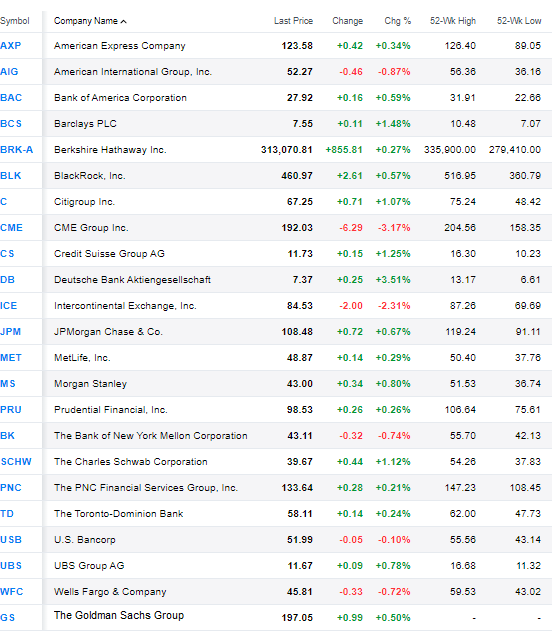Open the MET ticker link

pos(11,358)
